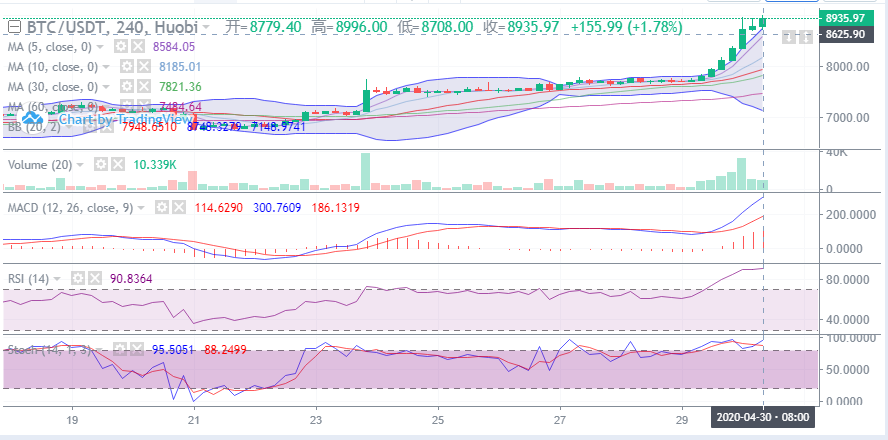
Task: Click the low price 8708.00 value
Action: click(447, 27)
